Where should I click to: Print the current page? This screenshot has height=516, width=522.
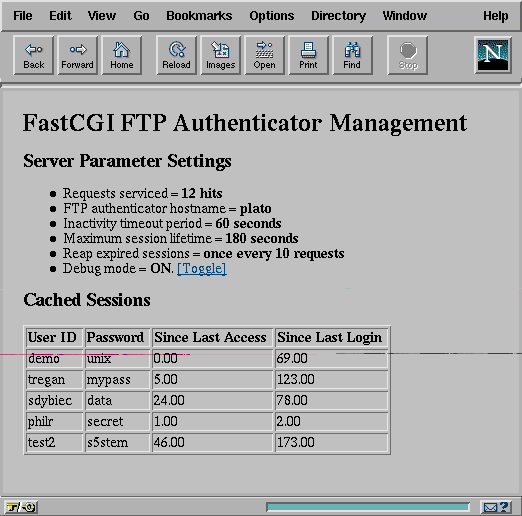308,55
